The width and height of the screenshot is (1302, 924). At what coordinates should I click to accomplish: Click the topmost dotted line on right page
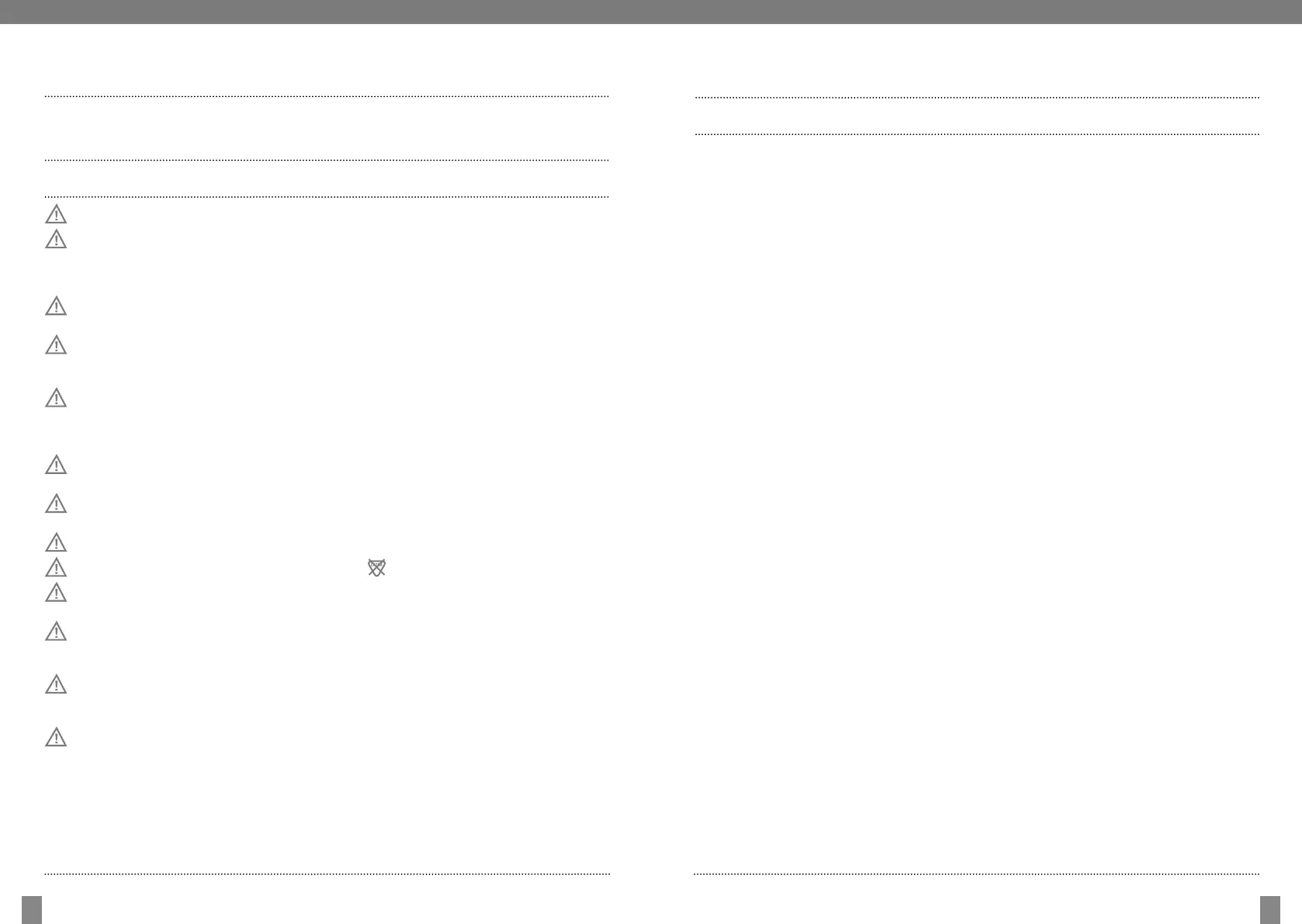pyautogui.click(x=977, y=97)
